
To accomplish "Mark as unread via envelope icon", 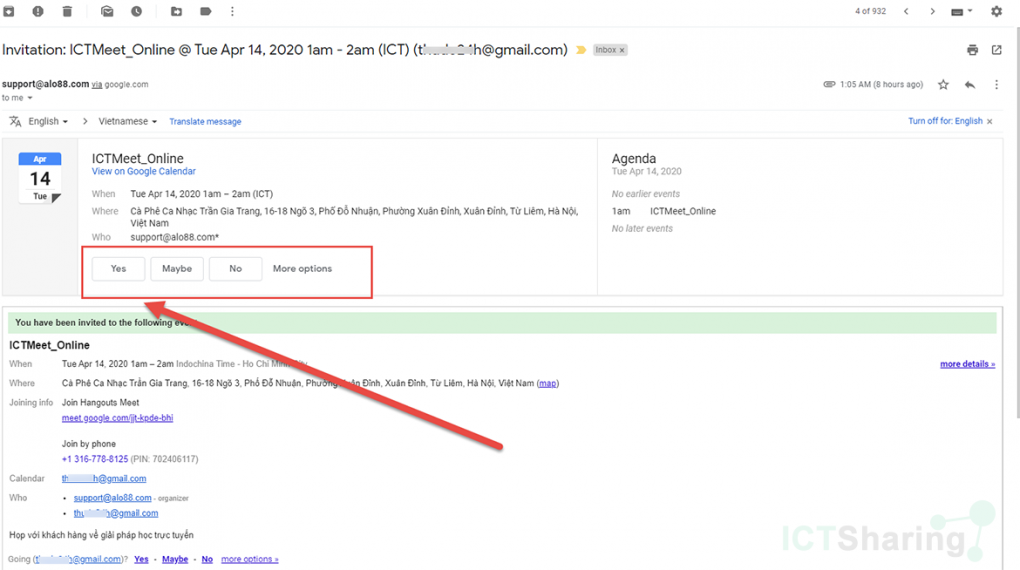I will [107, 11].
